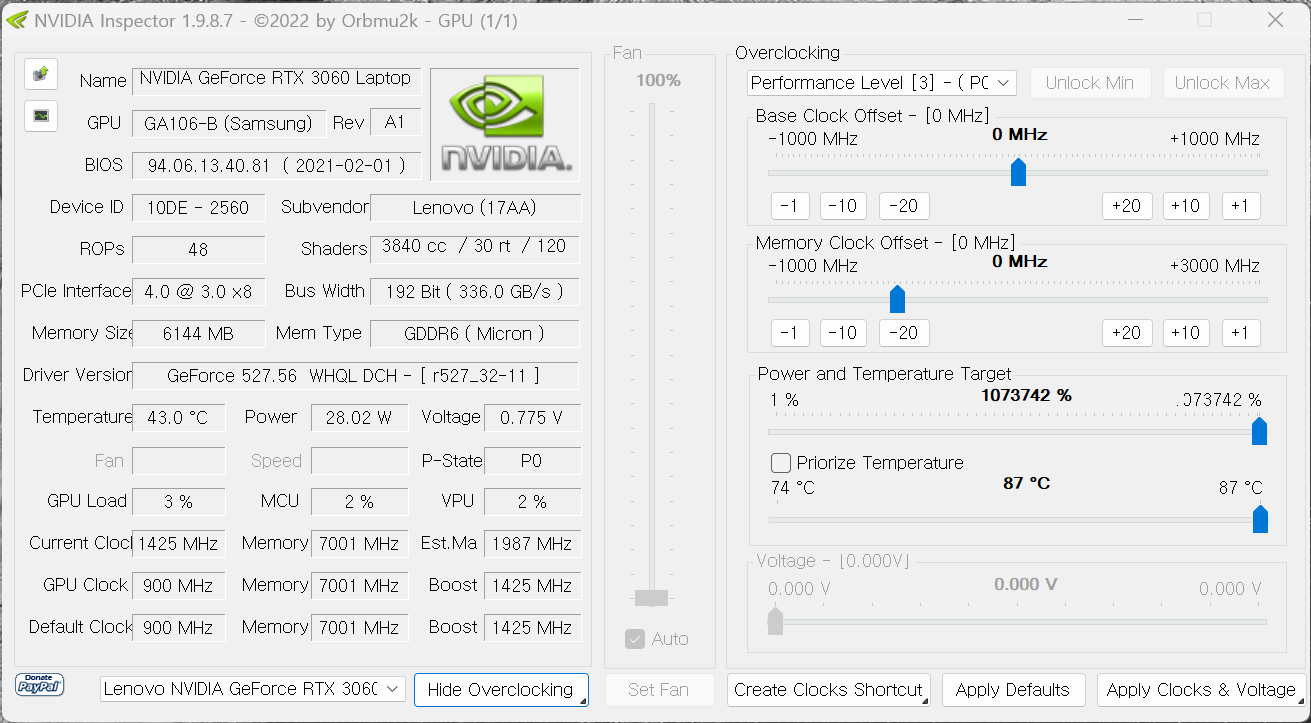
Task: Click the Temperature Target slider handle
Action: [1260, 519]
